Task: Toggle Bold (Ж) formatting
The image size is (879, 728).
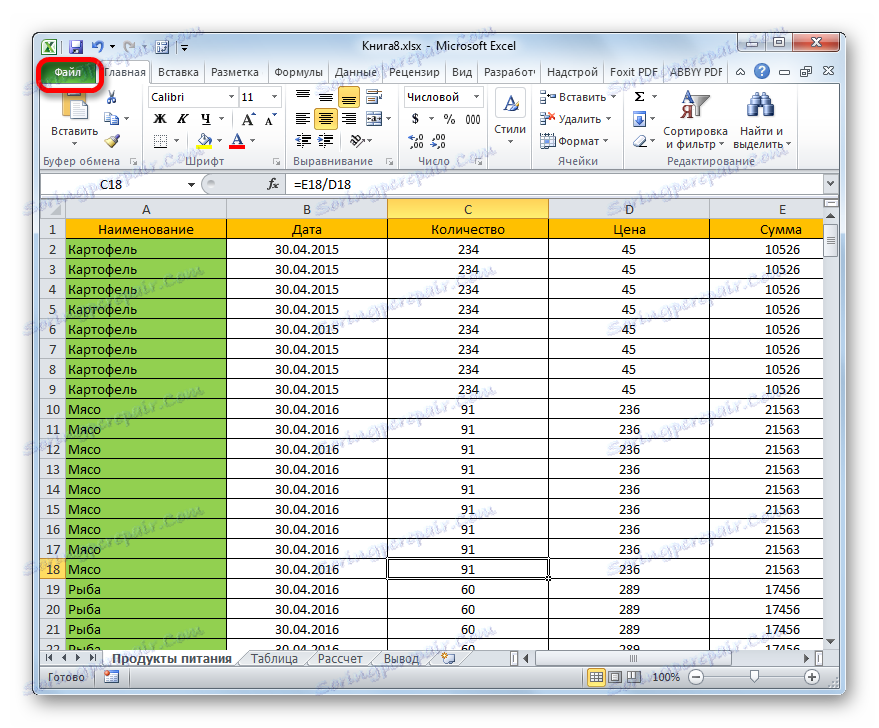Action: point(160,119)
